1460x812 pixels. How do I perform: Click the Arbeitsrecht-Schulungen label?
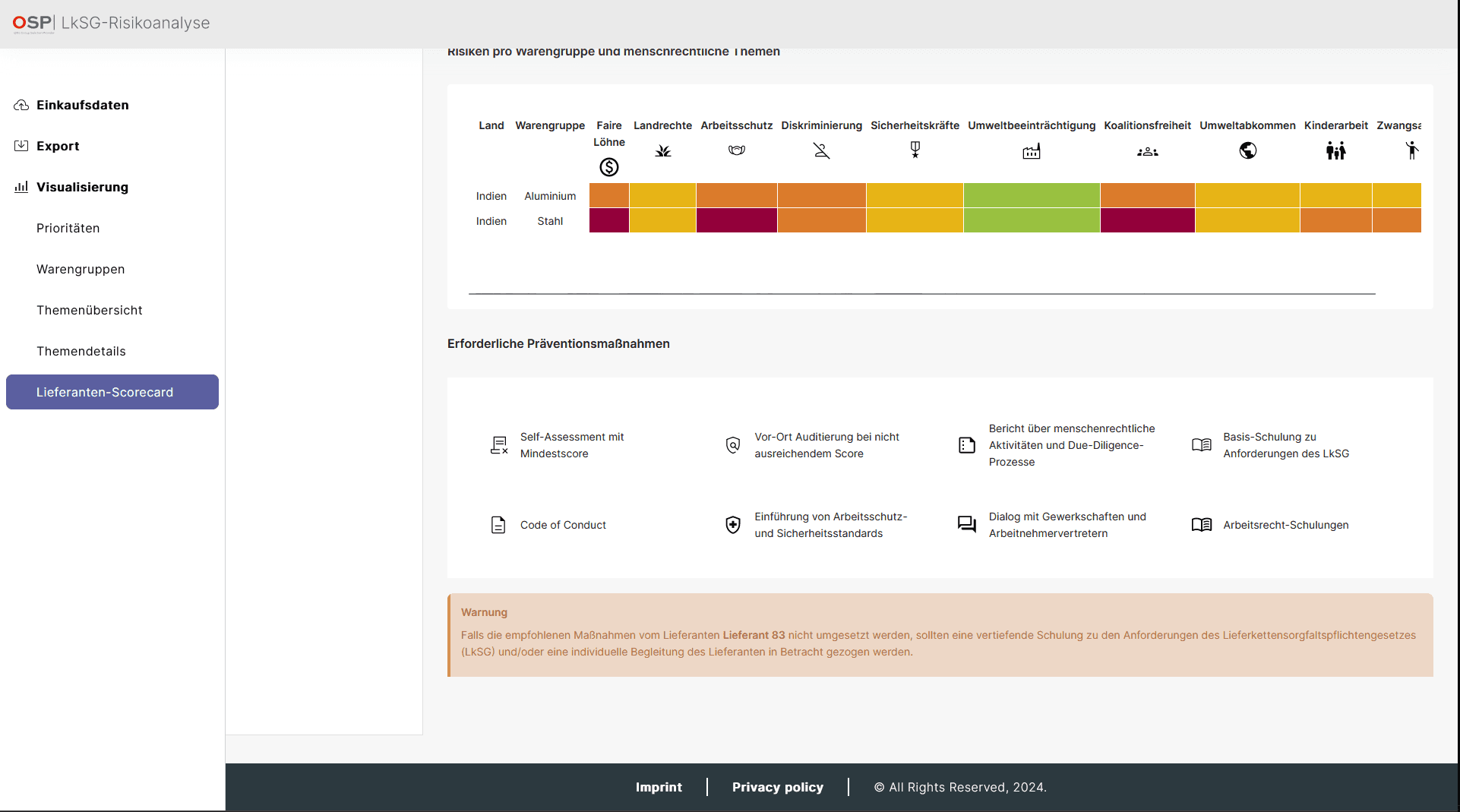pos(1286,525)
